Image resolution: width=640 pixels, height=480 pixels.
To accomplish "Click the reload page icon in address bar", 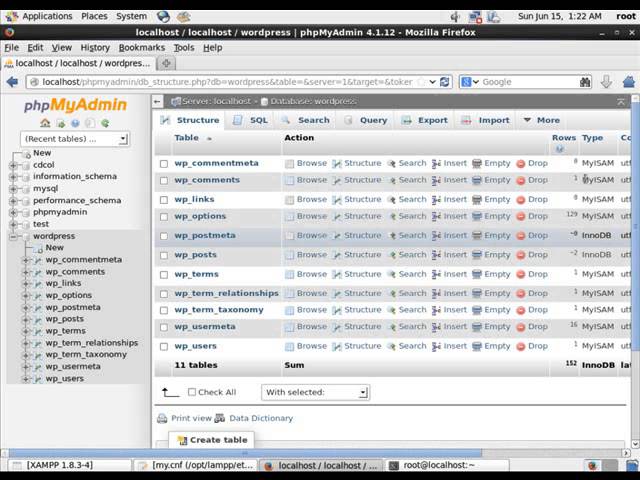I will pyautogui.click(x=444, y=82).
